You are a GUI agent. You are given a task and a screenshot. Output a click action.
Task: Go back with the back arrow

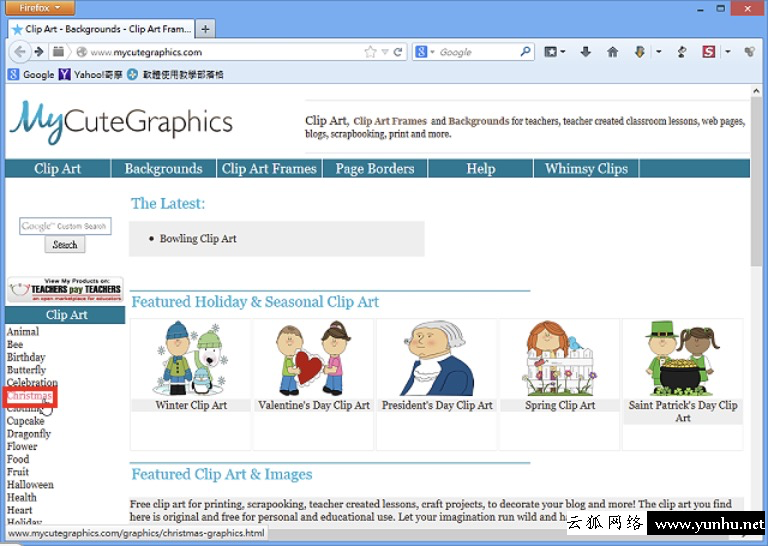(20, 51)
